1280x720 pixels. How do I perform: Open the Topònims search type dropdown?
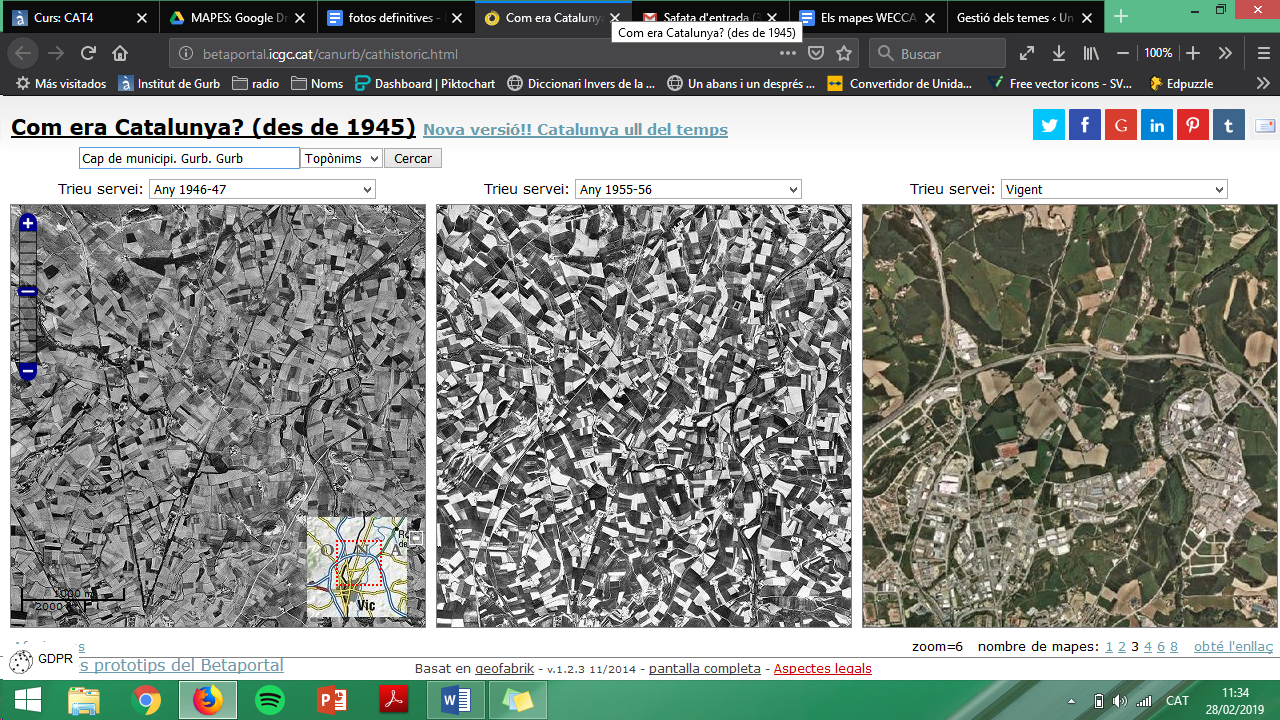[341, 158]
